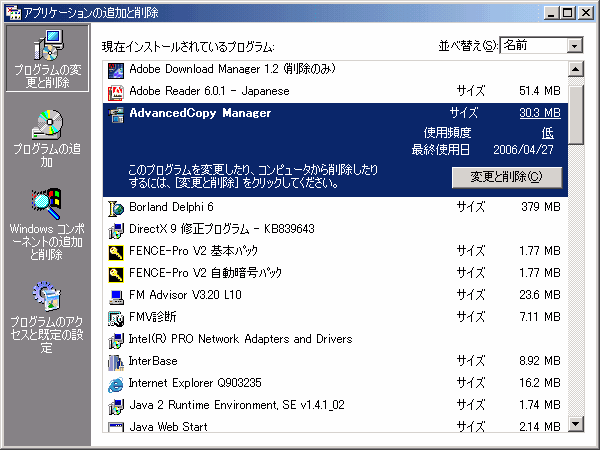Click FENCE-Pro V2 自動暗号パック key icon
Viewport: 600px width, 450px height.
coord(116,275)
